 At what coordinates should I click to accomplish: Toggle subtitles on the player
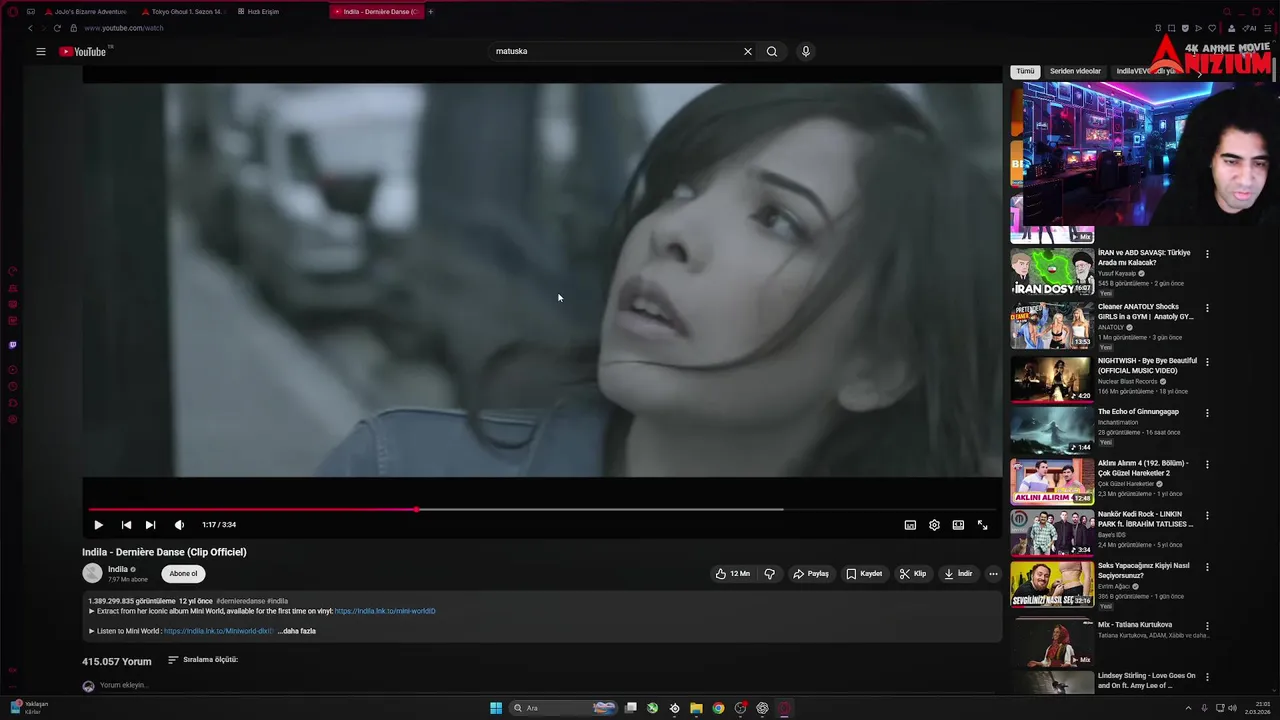click(x=910, y=525)
